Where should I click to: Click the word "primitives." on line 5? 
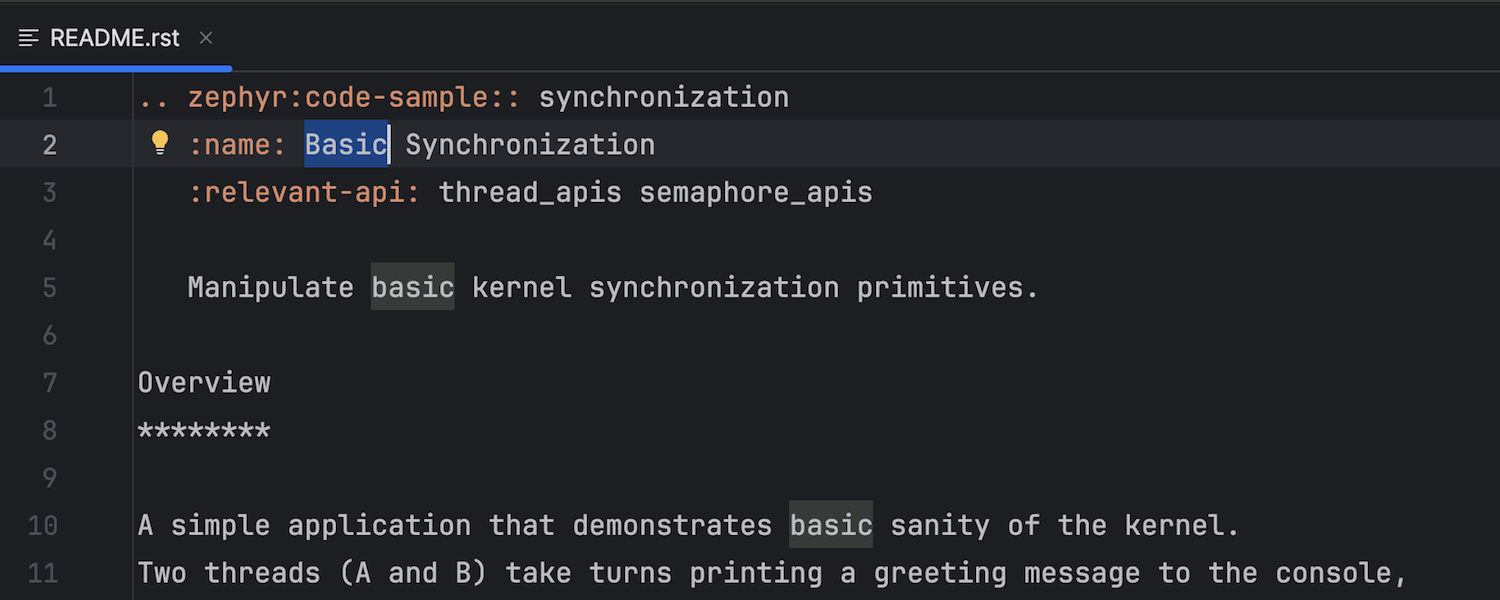click(x=947, y=288)
